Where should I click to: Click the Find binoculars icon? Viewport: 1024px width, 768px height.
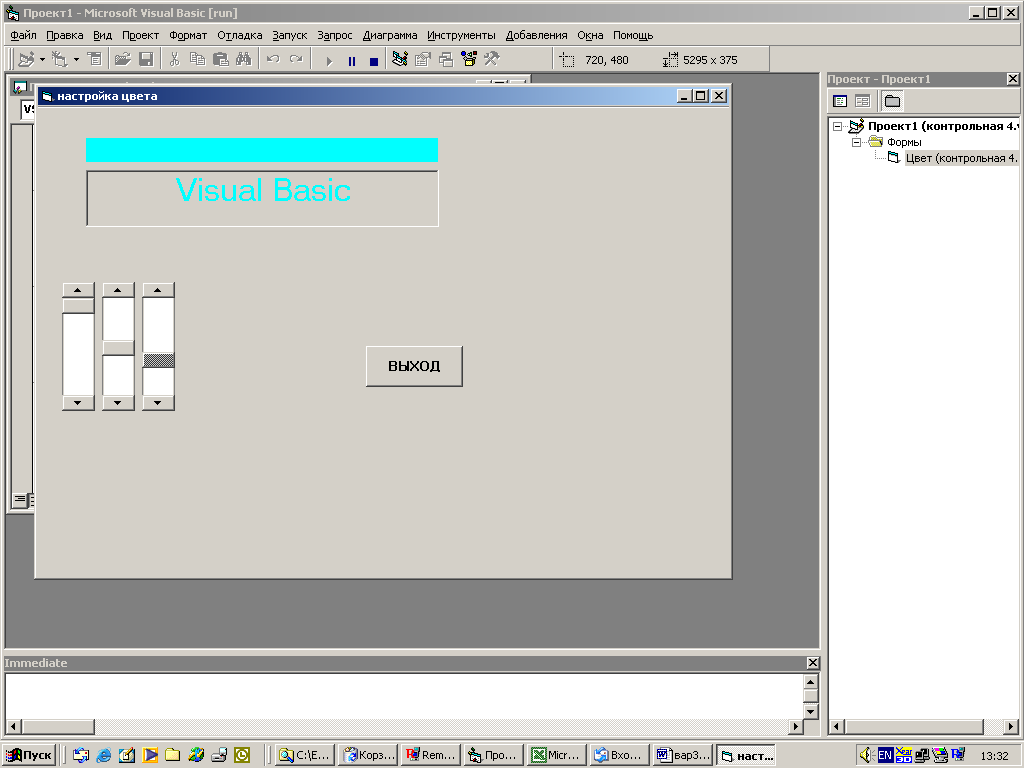[244, 59]
